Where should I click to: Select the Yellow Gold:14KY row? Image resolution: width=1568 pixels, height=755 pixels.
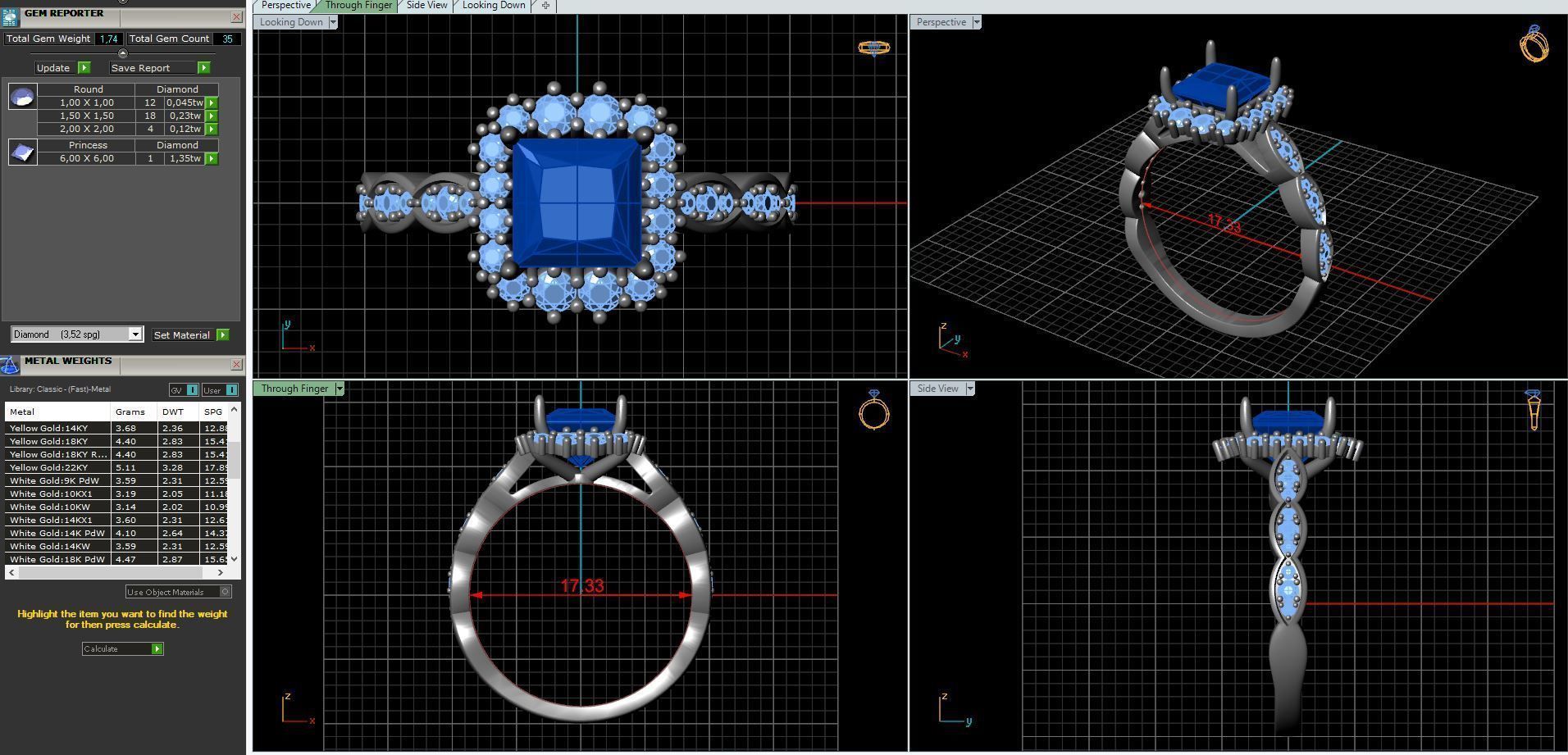tap(116, 428)
